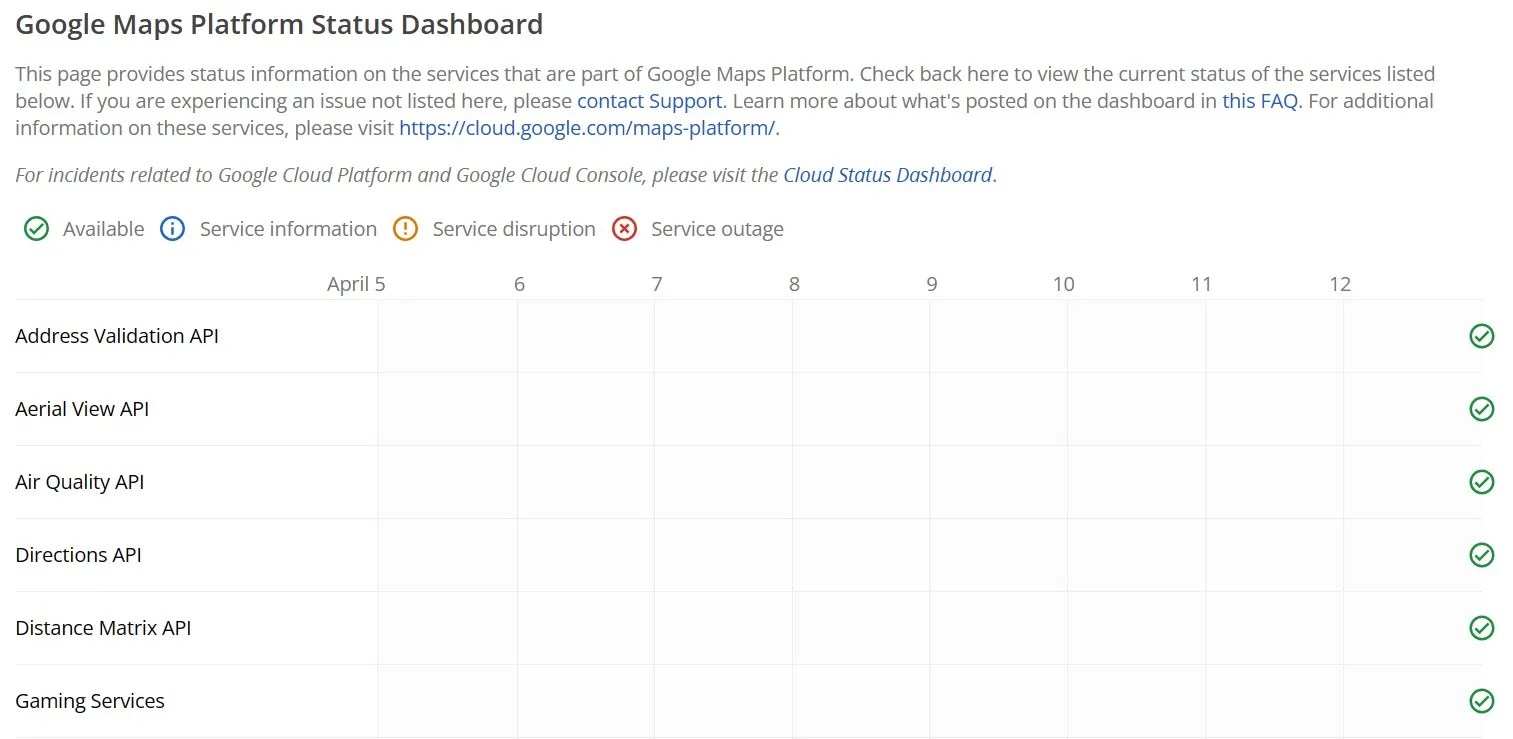Screen dimensions: 1513x739
Task: Click the Available green check legend icon
Action: (36, 228)
